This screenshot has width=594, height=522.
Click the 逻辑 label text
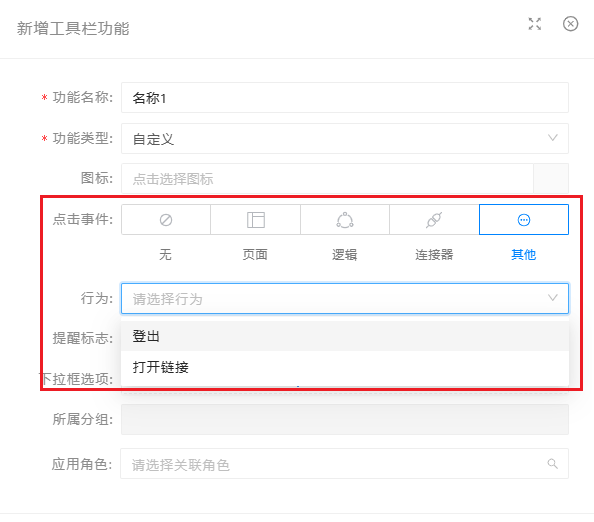click(x=345, y=255)
